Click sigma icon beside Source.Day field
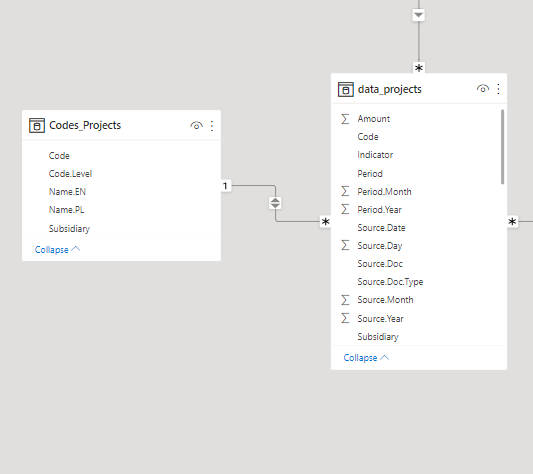Image resolution: width=533 pixels, height=474 pixels. 345,246
